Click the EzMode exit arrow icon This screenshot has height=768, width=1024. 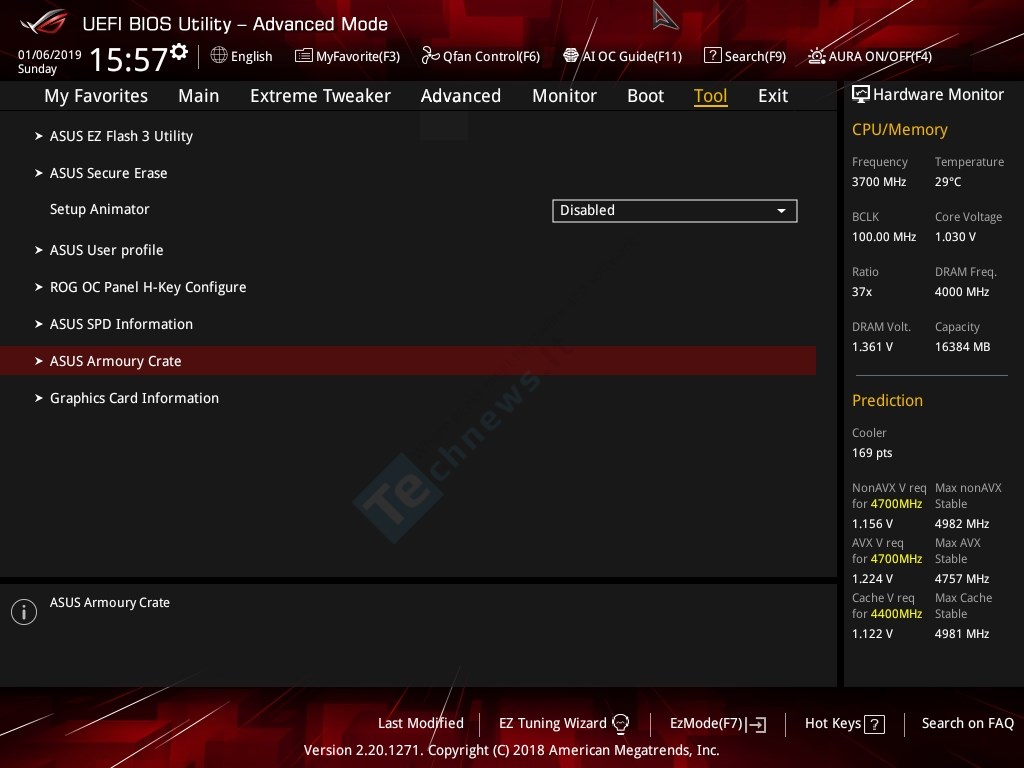(756, 724)
